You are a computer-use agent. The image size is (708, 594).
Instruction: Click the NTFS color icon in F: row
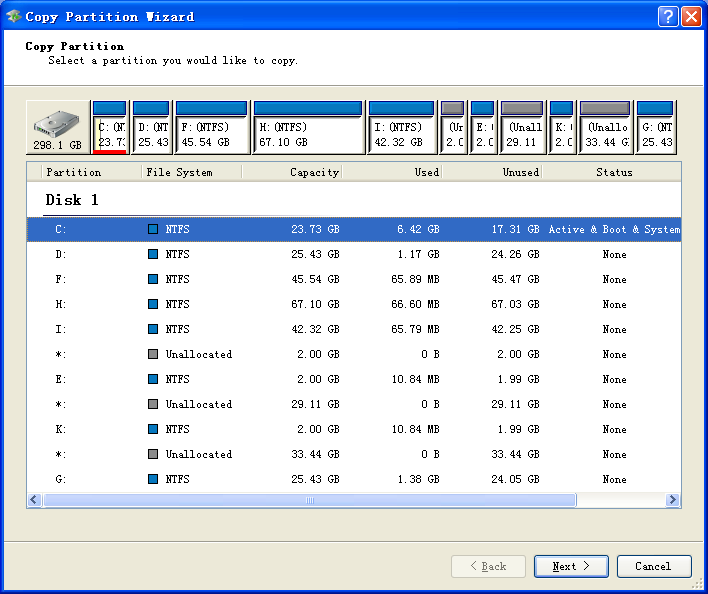(153, 279)
